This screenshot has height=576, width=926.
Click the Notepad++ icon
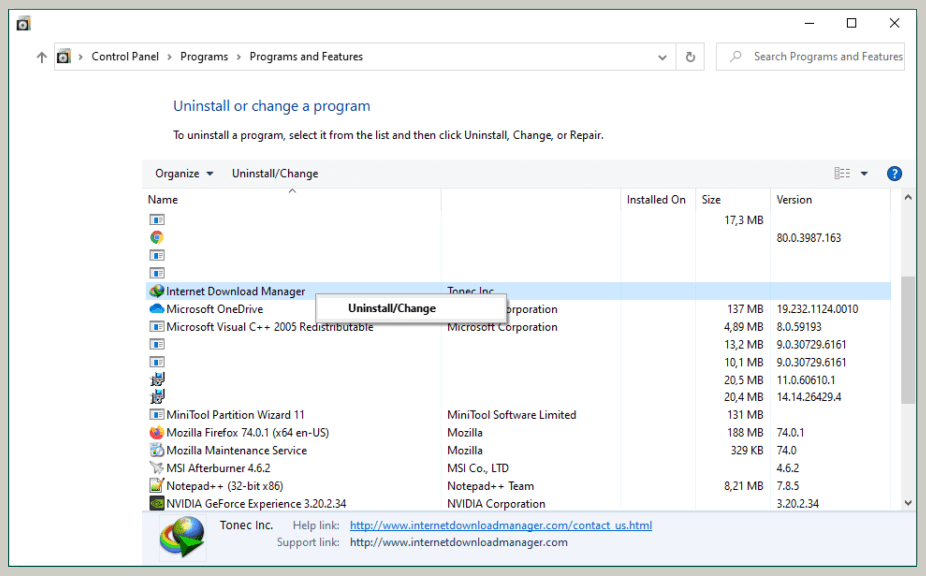[157, 485]
